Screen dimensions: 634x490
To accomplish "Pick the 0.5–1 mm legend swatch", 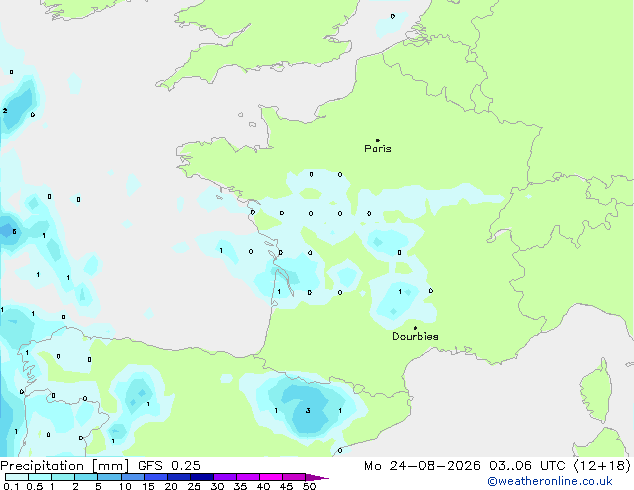I will click(40, 477).
